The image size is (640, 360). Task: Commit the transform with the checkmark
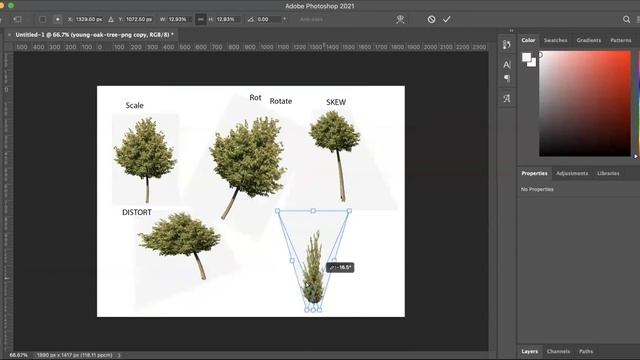point(447,19)
